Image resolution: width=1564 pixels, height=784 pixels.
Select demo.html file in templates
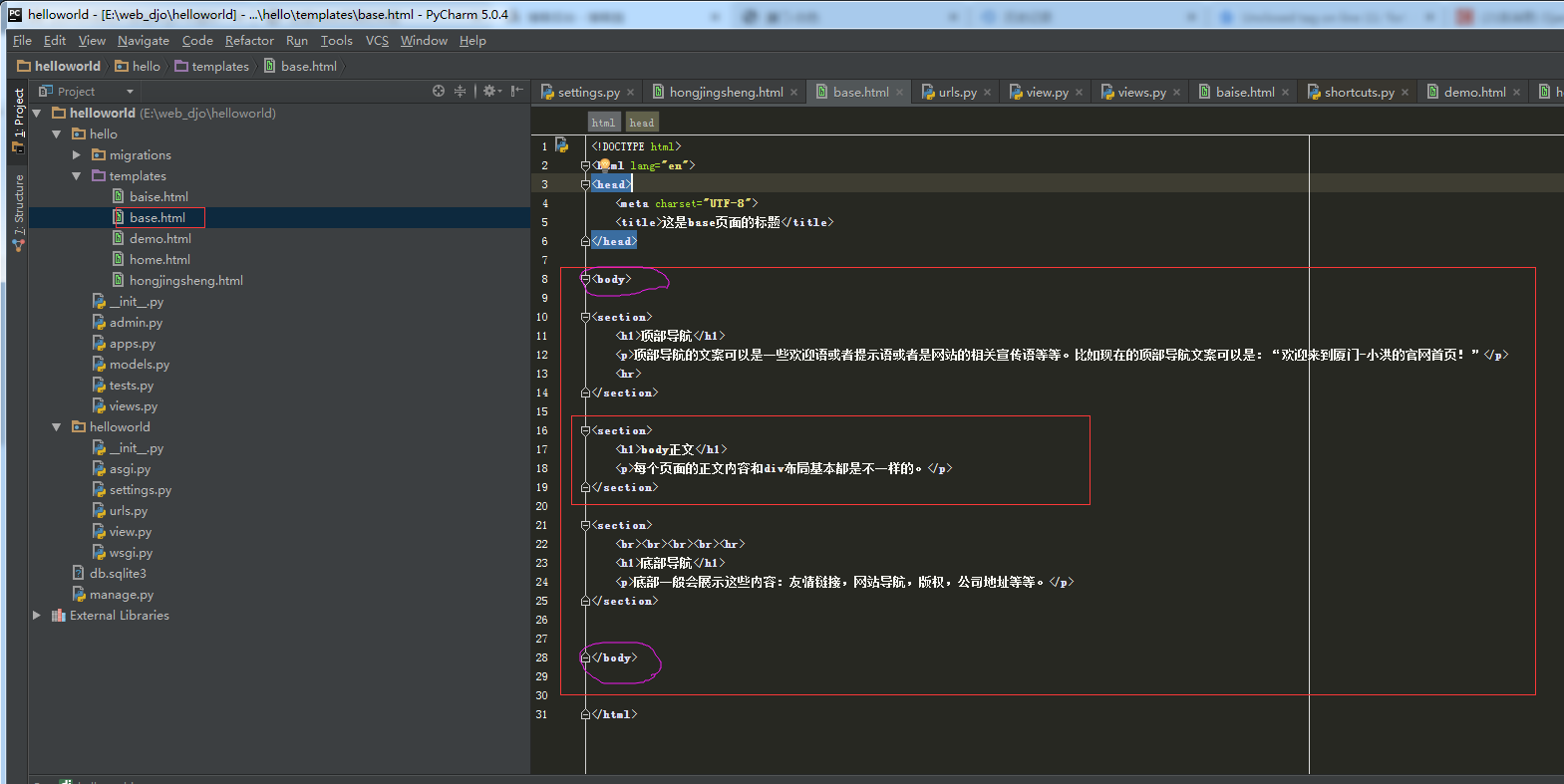[x=160, y=239]
